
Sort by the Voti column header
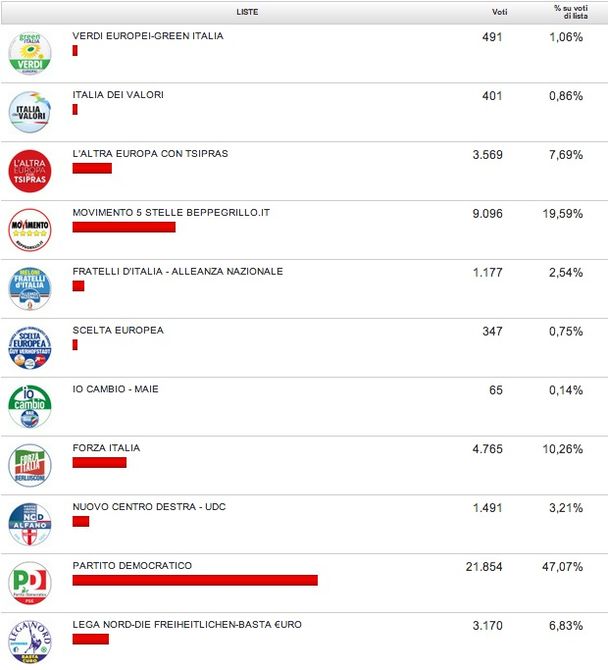[499, 12]
